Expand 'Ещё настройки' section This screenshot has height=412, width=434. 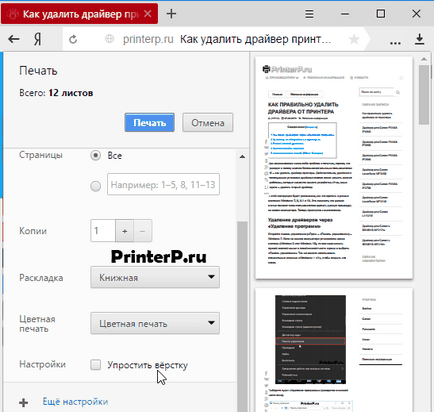[75, 402]
